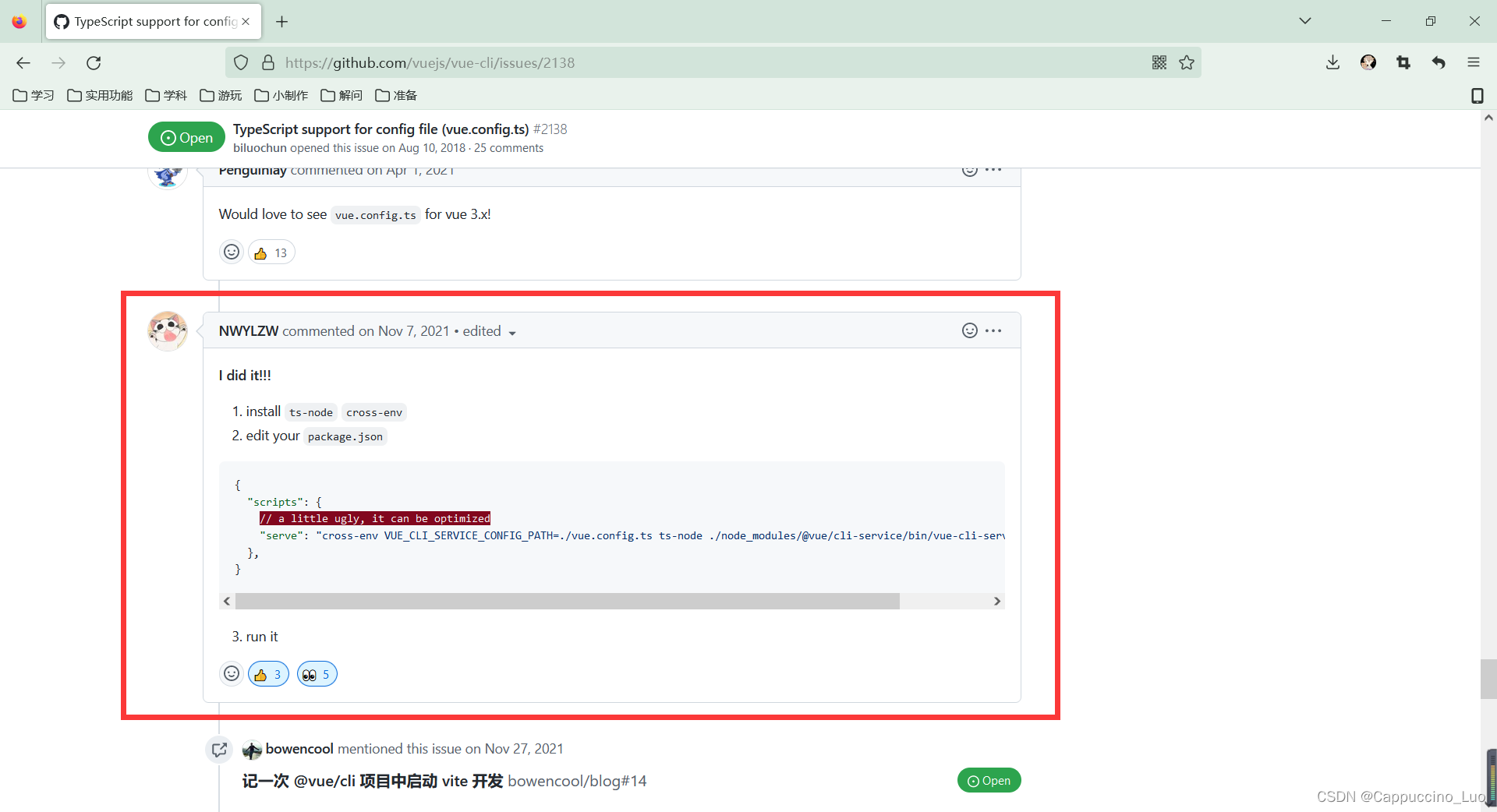
Task: Select the TypeScript support for config tab
Action: pyautogui.click(x=154, y=22)
